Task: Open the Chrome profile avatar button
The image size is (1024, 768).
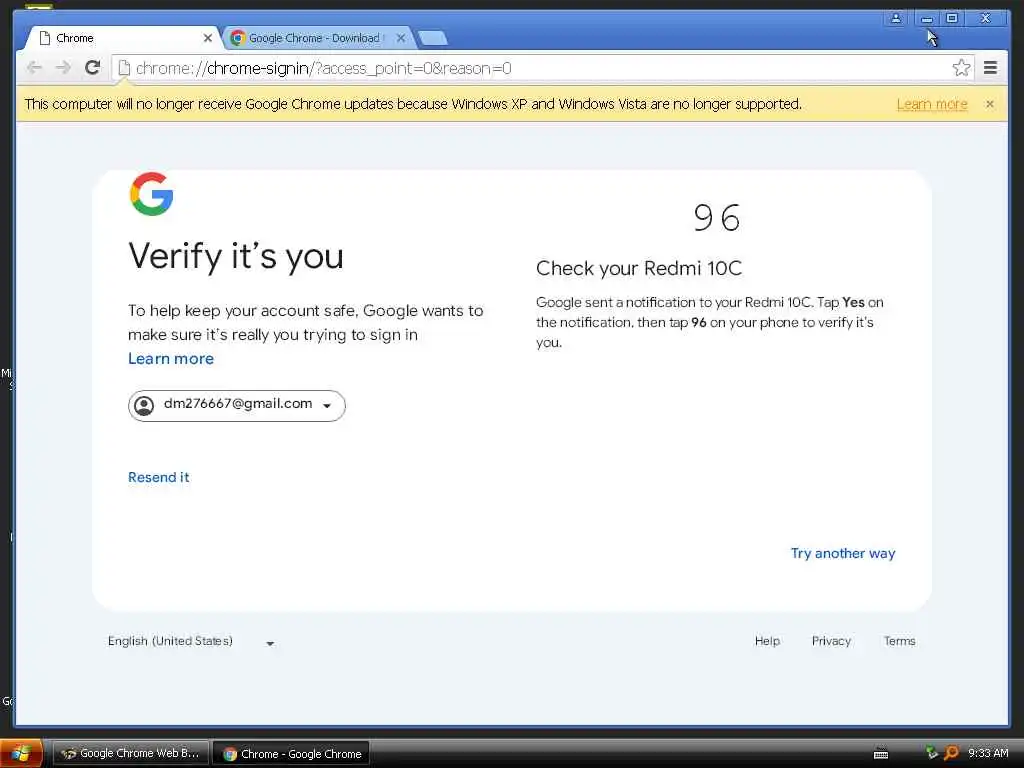Action: pyautogui.click(x=896, y=18)
